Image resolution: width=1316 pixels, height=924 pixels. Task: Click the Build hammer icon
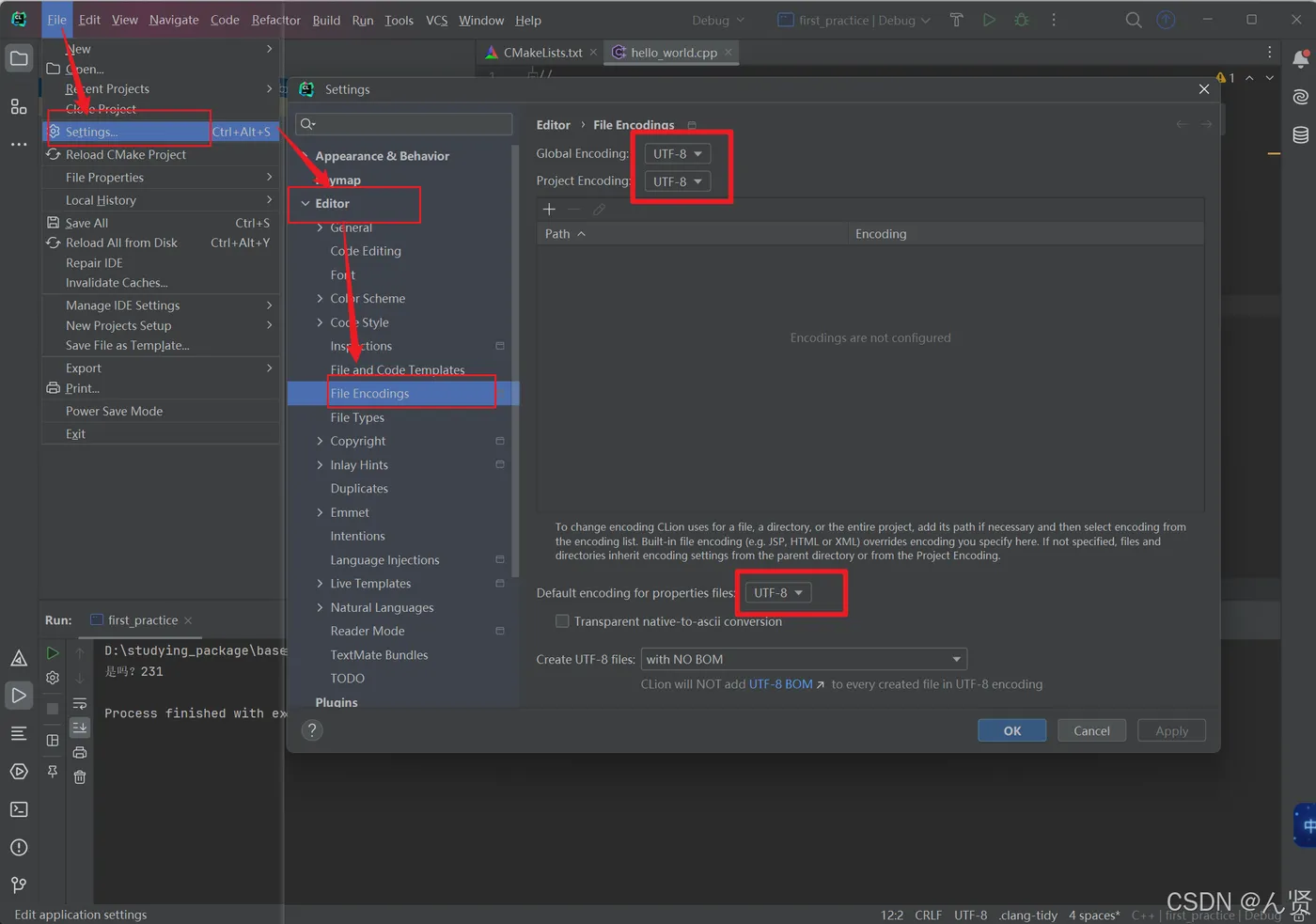coord(956,20)
